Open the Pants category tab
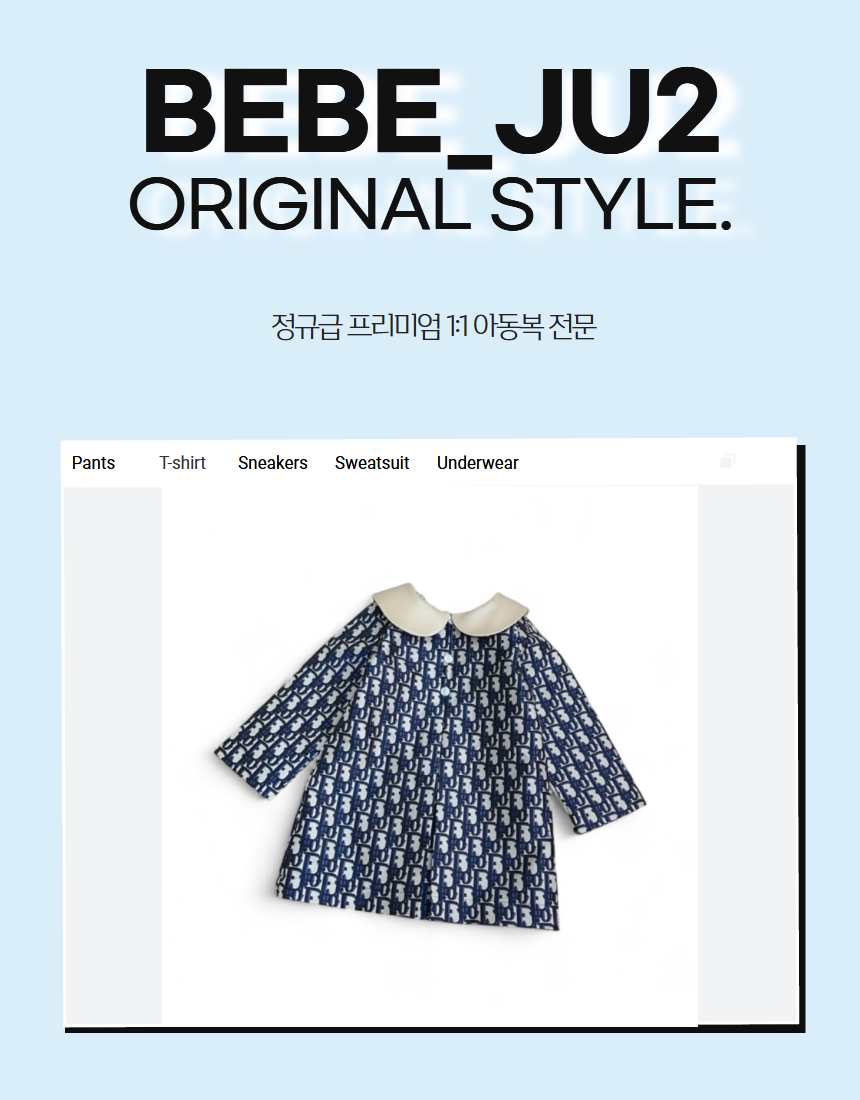The image size is (860, 1100). coord(93,463)
